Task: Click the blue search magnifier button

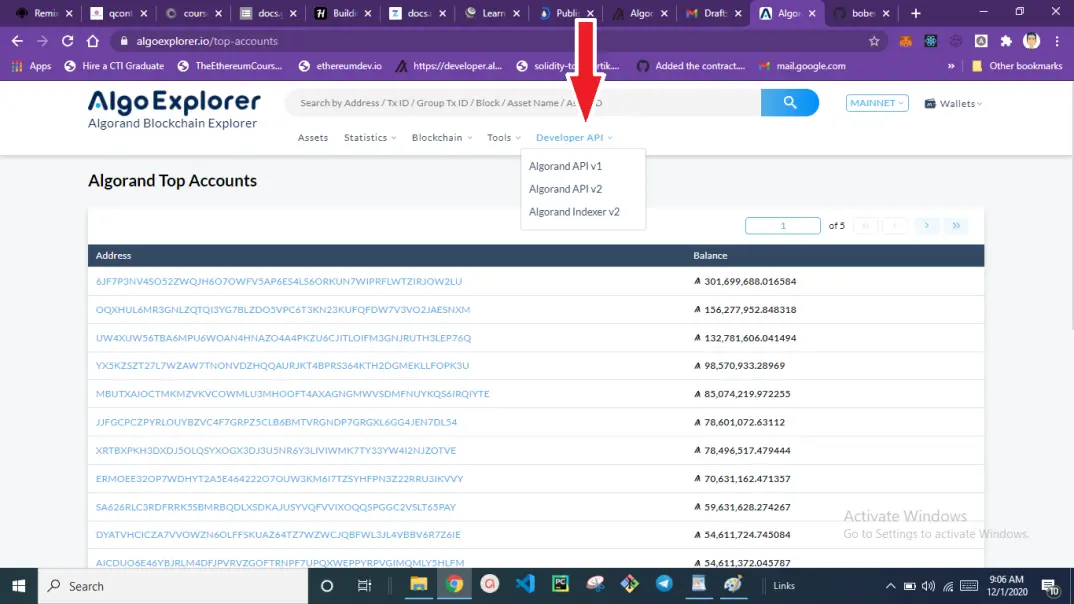Action: [789, 103]
